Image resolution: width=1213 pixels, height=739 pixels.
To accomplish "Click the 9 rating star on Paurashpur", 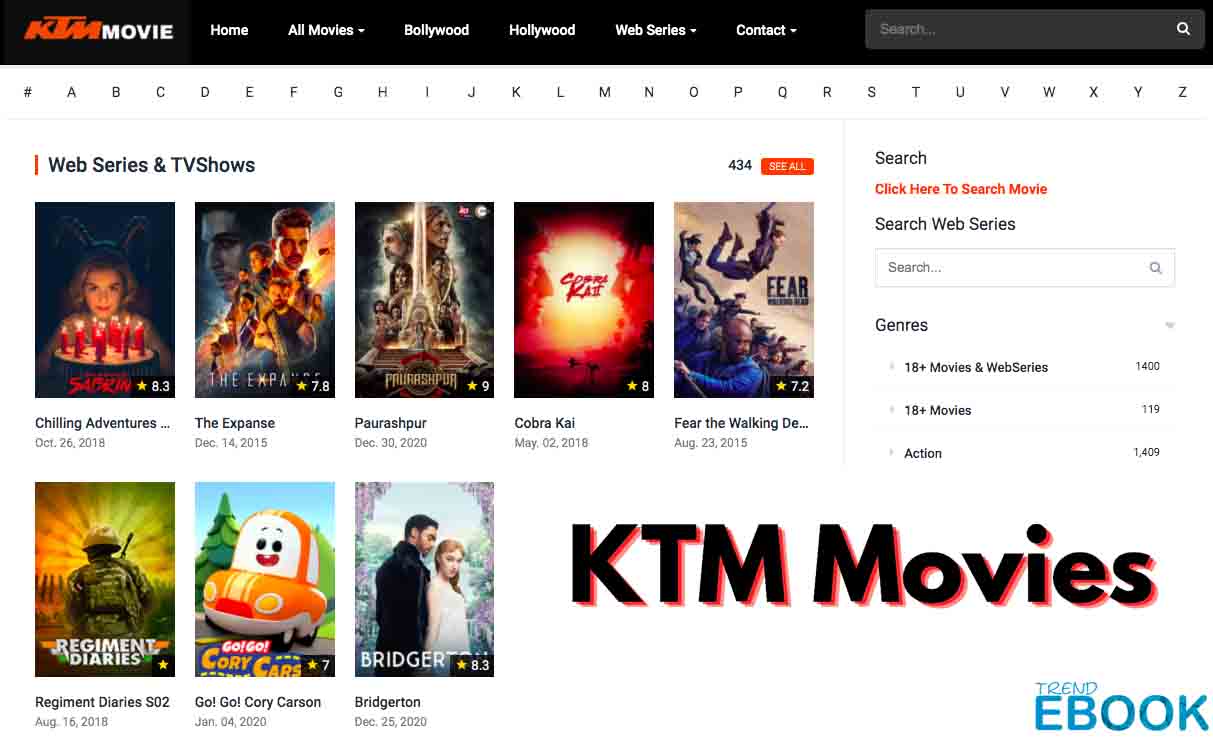I will tap(472, 386).
